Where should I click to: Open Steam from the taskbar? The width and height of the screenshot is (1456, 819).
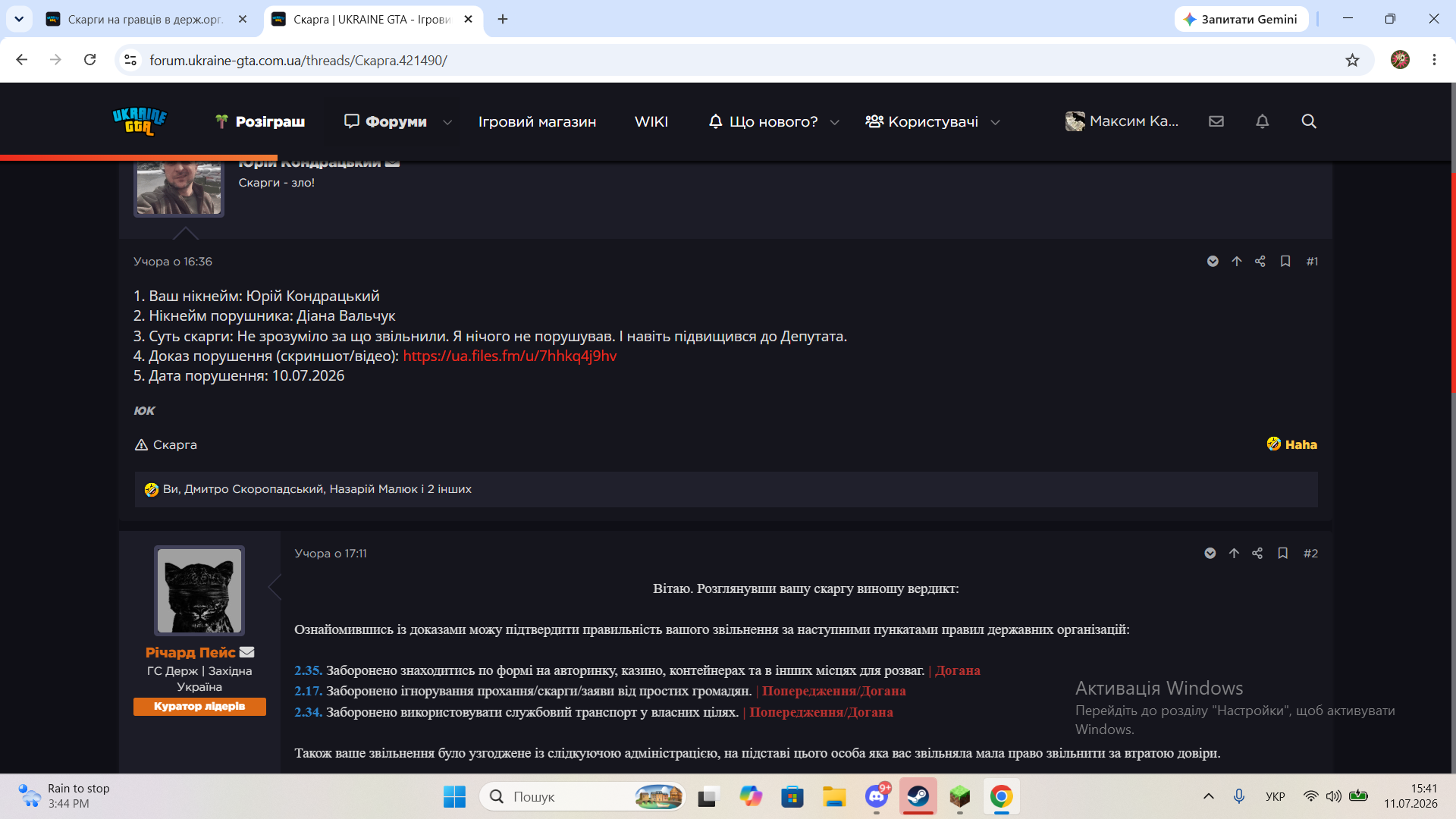[x=918, y=796]
